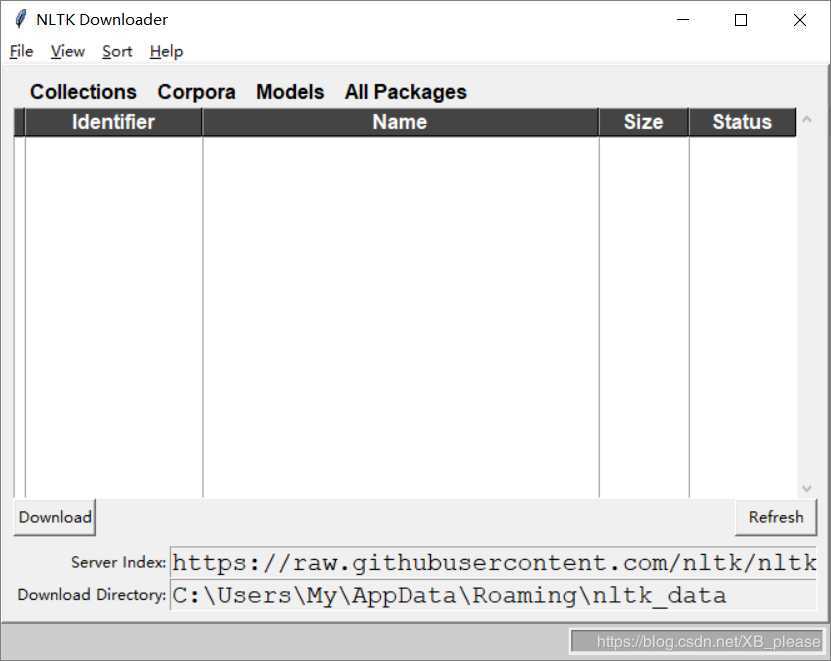Switch to the Models tab

click(290, 92)
